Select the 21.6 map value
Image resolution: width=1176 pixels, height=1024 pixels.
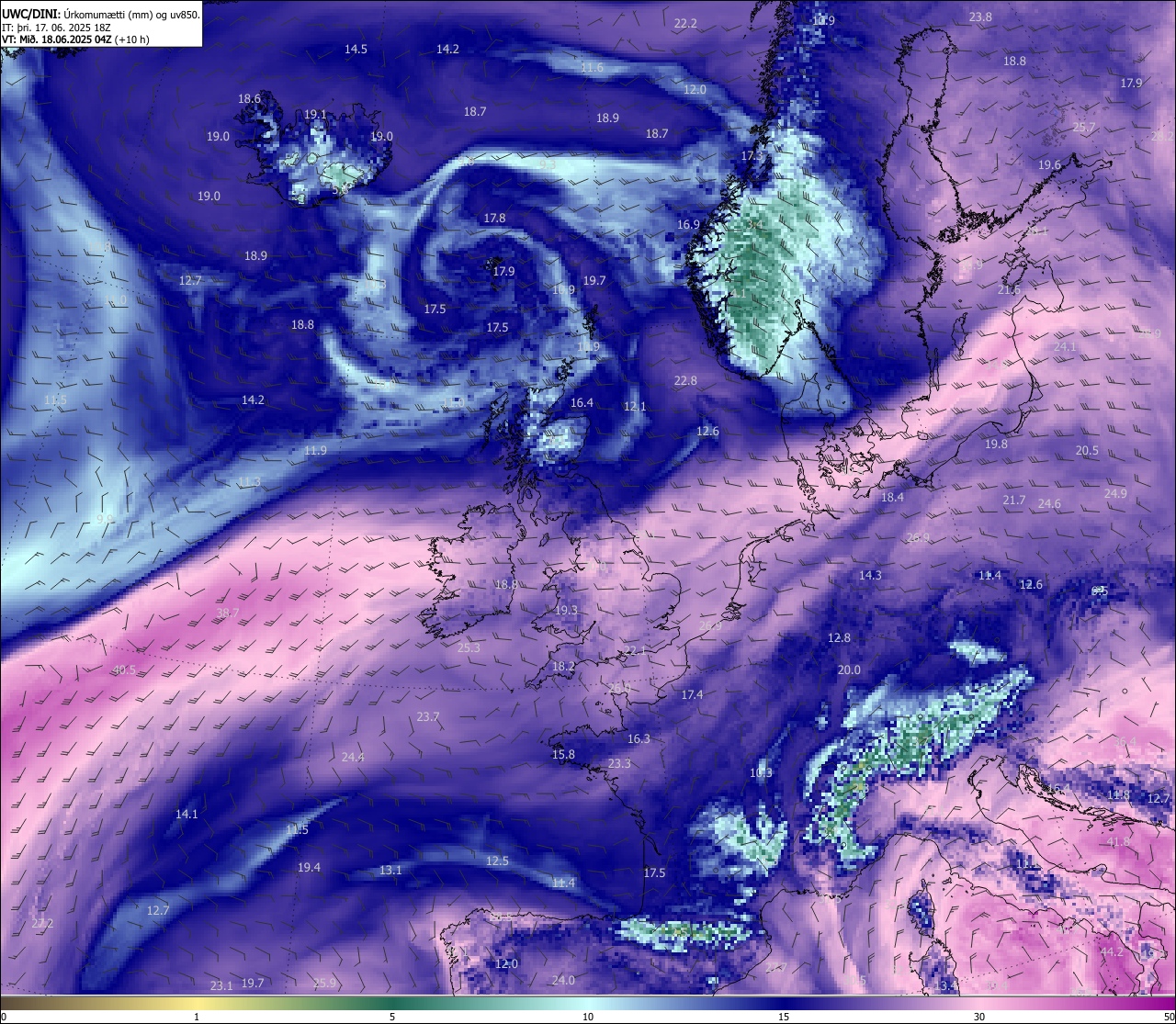[x=1009, y=290]
